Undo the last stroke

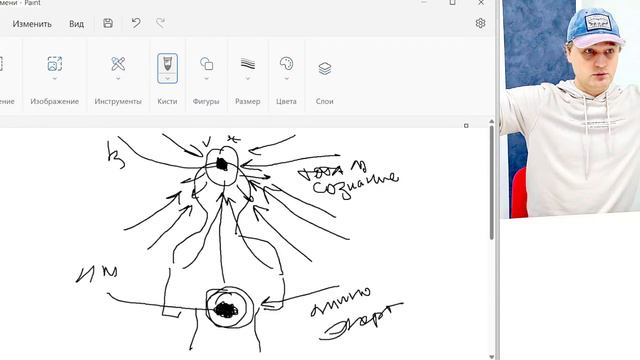point(136,23)
